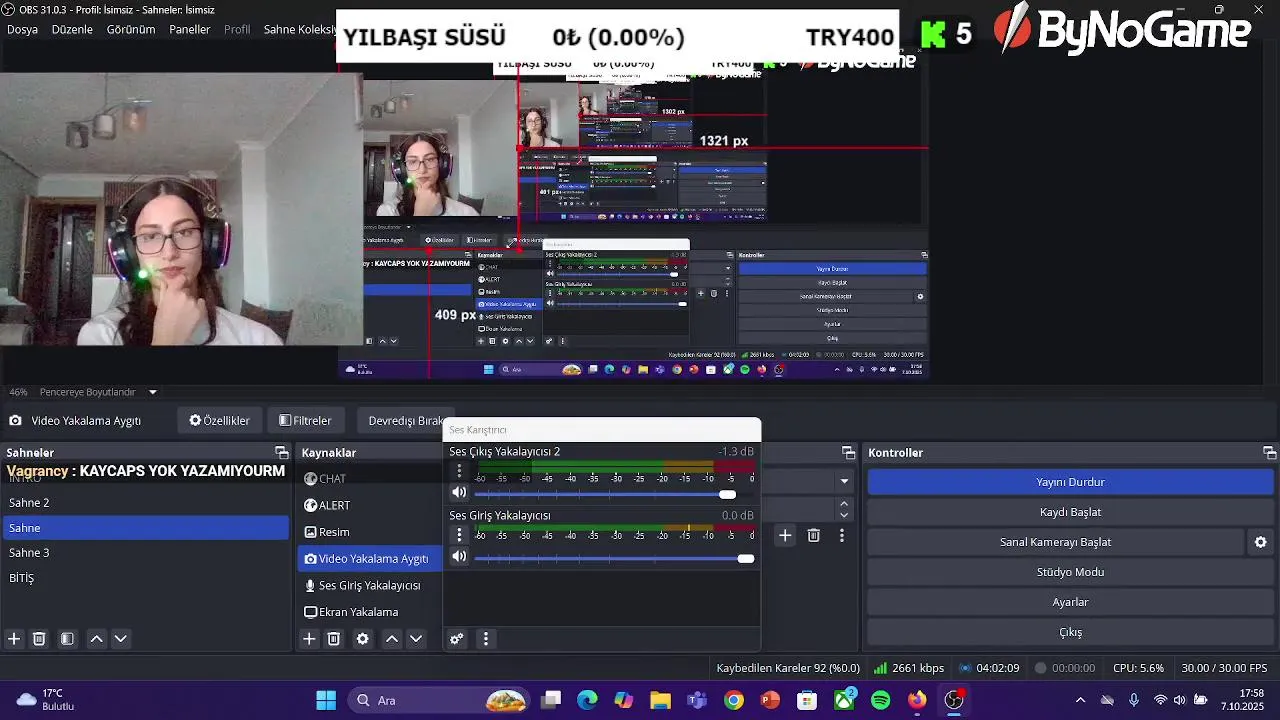1280x720 pixels.
Task: Select the CHAT source
Action: click(370, 479)
